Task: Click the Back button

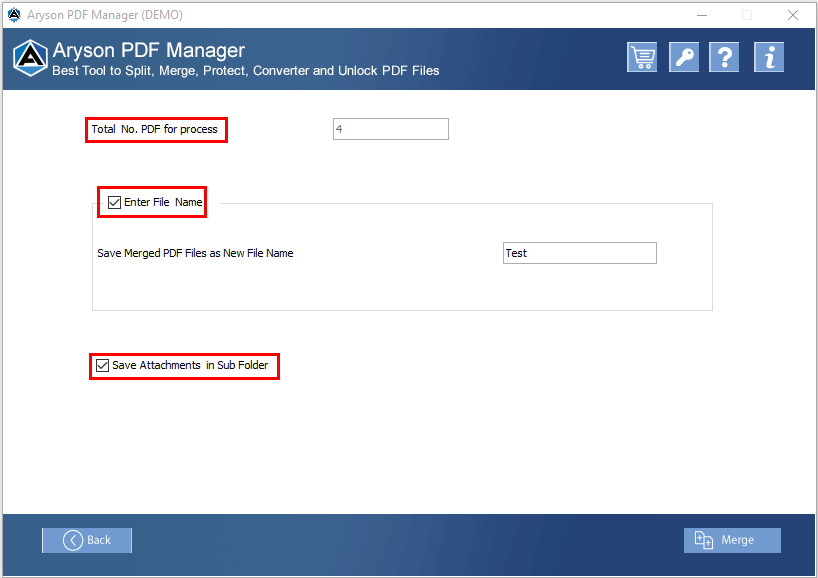Action: click(87, 540)
